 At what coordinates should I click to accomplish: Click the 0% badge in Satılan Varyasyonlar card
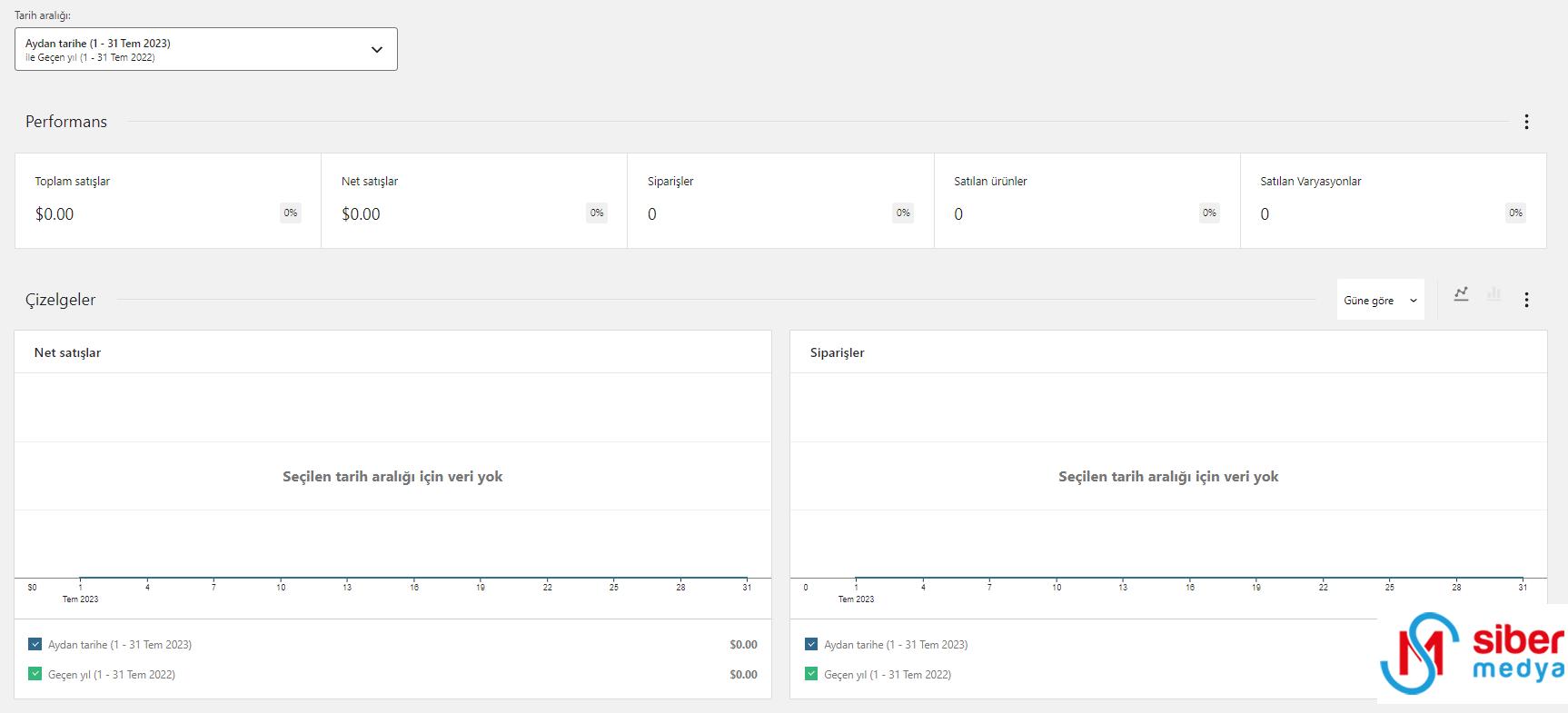point(1516,213)
